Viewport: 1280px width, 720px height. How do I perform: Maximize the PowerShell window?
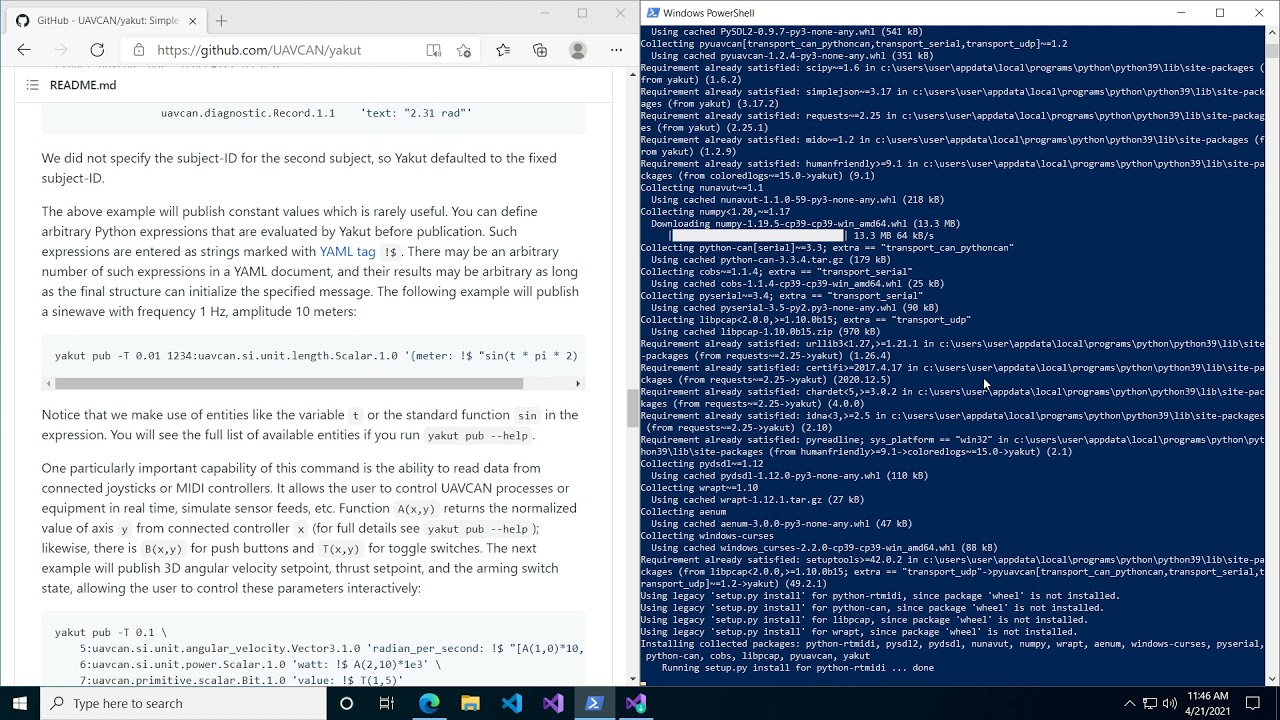tap(1220, 13)
